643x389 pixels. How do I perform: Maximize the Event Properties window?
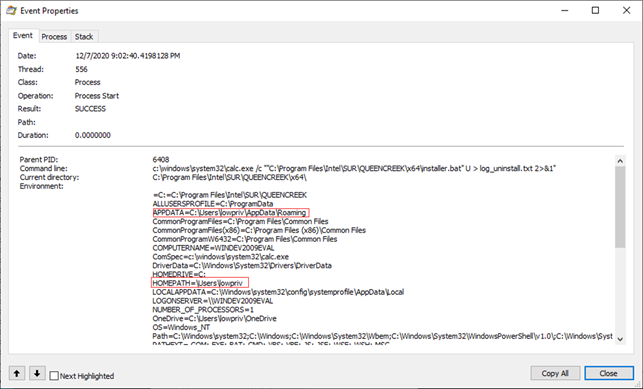pyautogui.click(x=595, y=11)
